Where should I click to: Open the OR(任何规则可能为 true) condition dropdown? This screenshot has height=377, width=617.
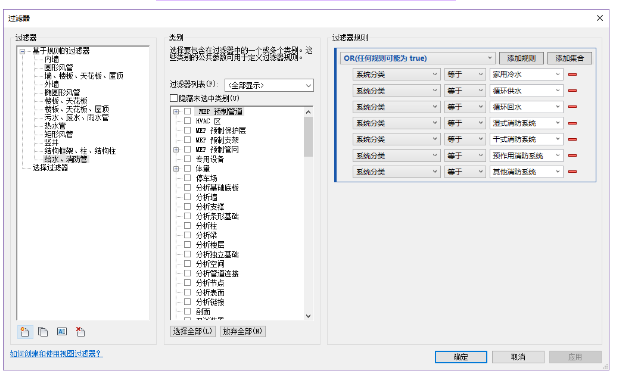pos(417,58)
